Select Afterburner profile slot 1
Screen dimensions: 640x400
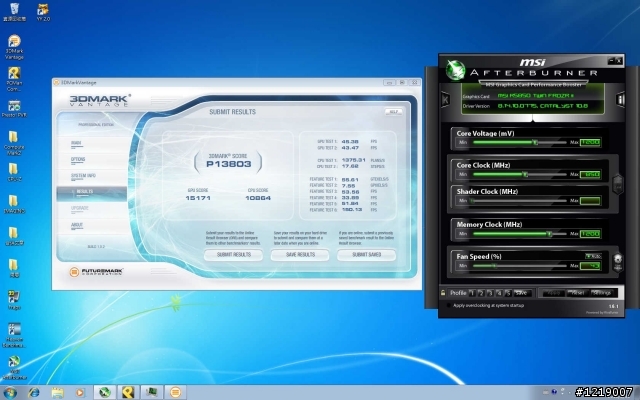472,293
